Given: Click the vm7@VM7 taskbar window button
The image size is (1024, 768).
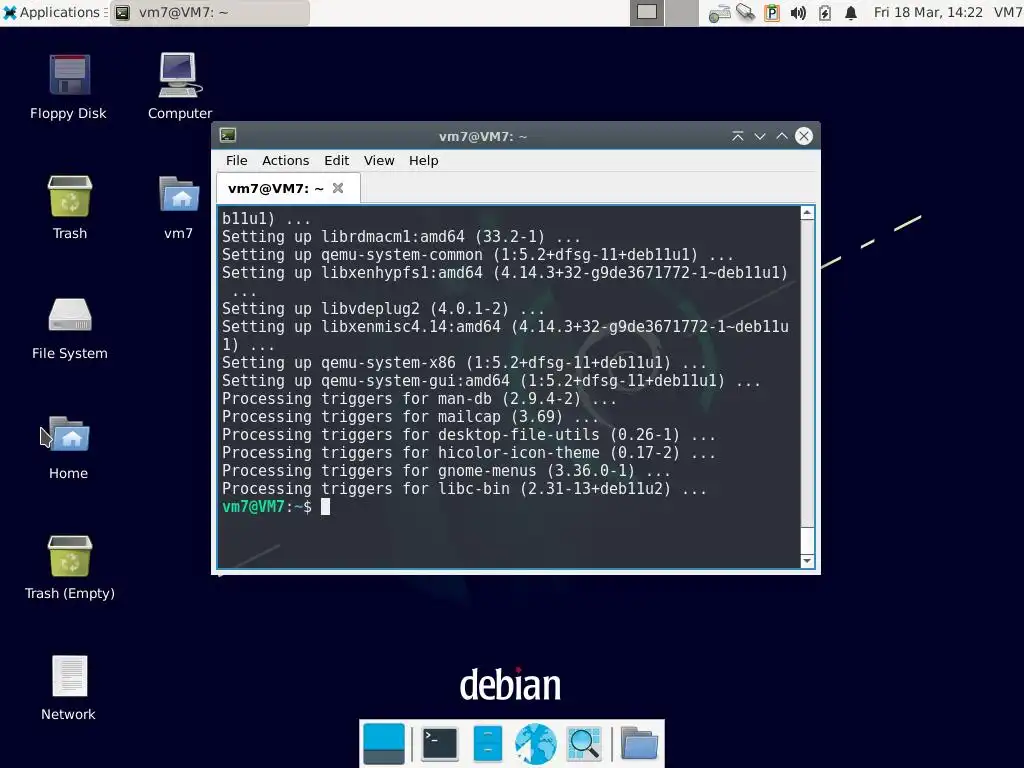Looking at the screenshot, I should (x=210, y=12).
